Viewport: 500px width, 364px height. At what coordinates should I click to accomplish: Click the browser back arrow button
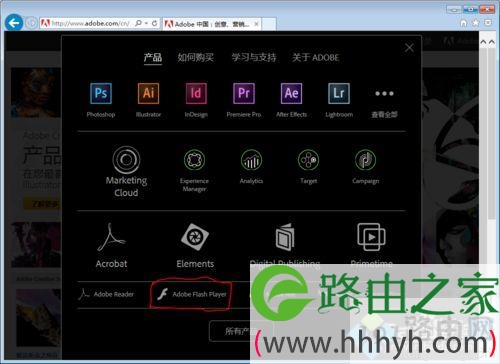[x=14, y=23]
